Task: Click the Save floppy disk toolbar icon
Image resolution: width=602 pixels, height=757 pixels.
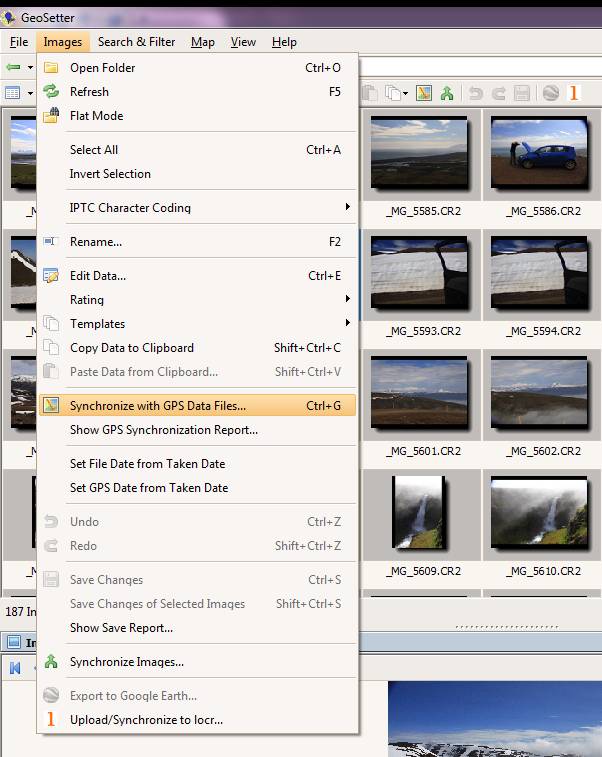Action: 521,93
